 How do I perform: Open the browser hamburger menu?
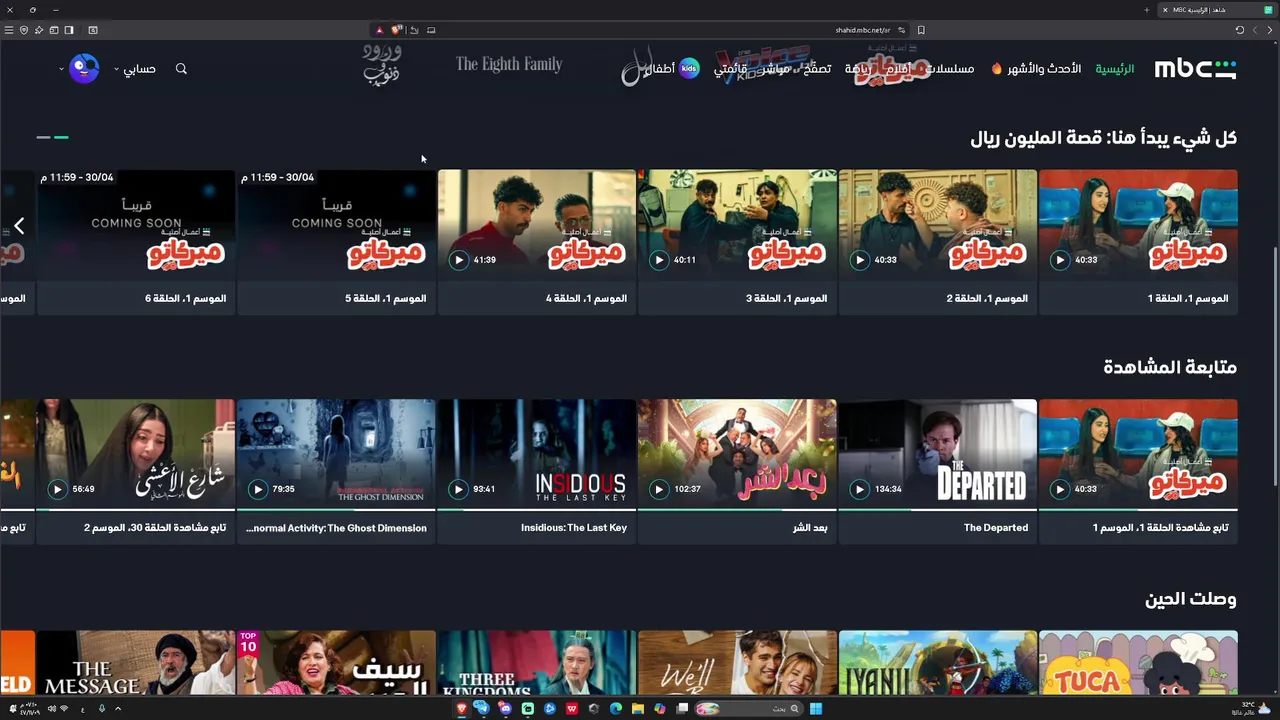[x=9, y=30]
